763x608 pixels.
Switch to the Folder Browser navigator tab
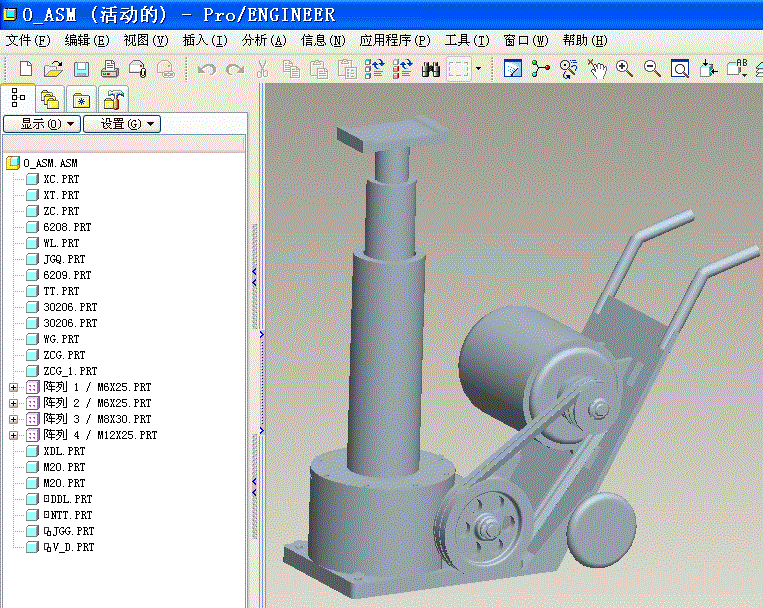coord(50,99)
